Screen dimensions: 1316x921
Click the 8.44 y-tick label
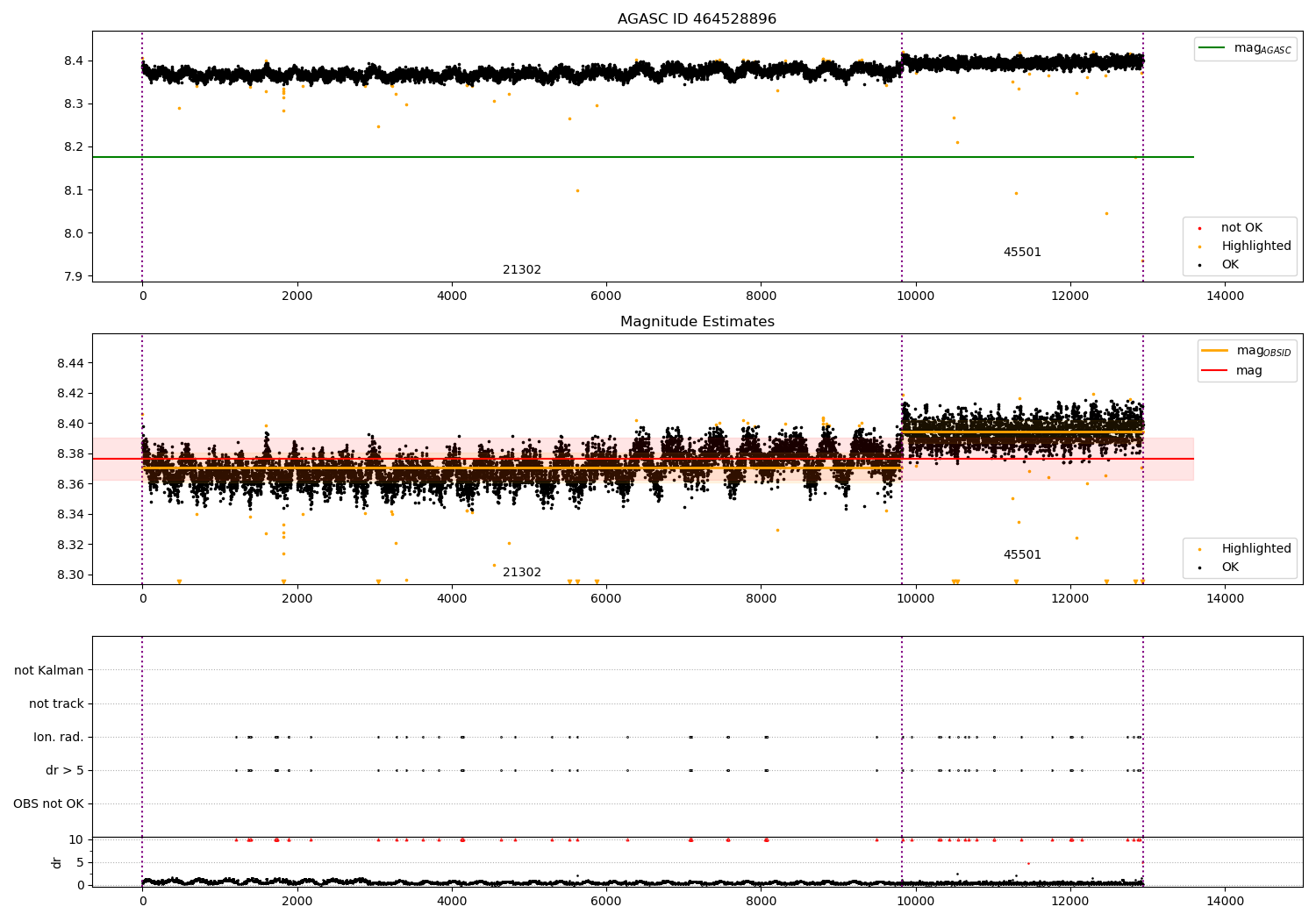pyautogui.click(x=71, y=363)
